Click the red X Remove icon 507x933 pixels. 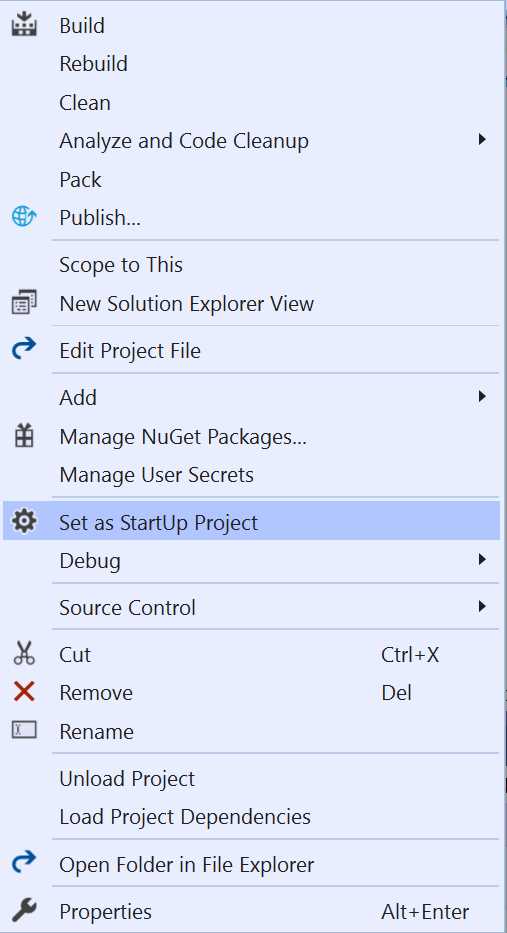(24, 692)
